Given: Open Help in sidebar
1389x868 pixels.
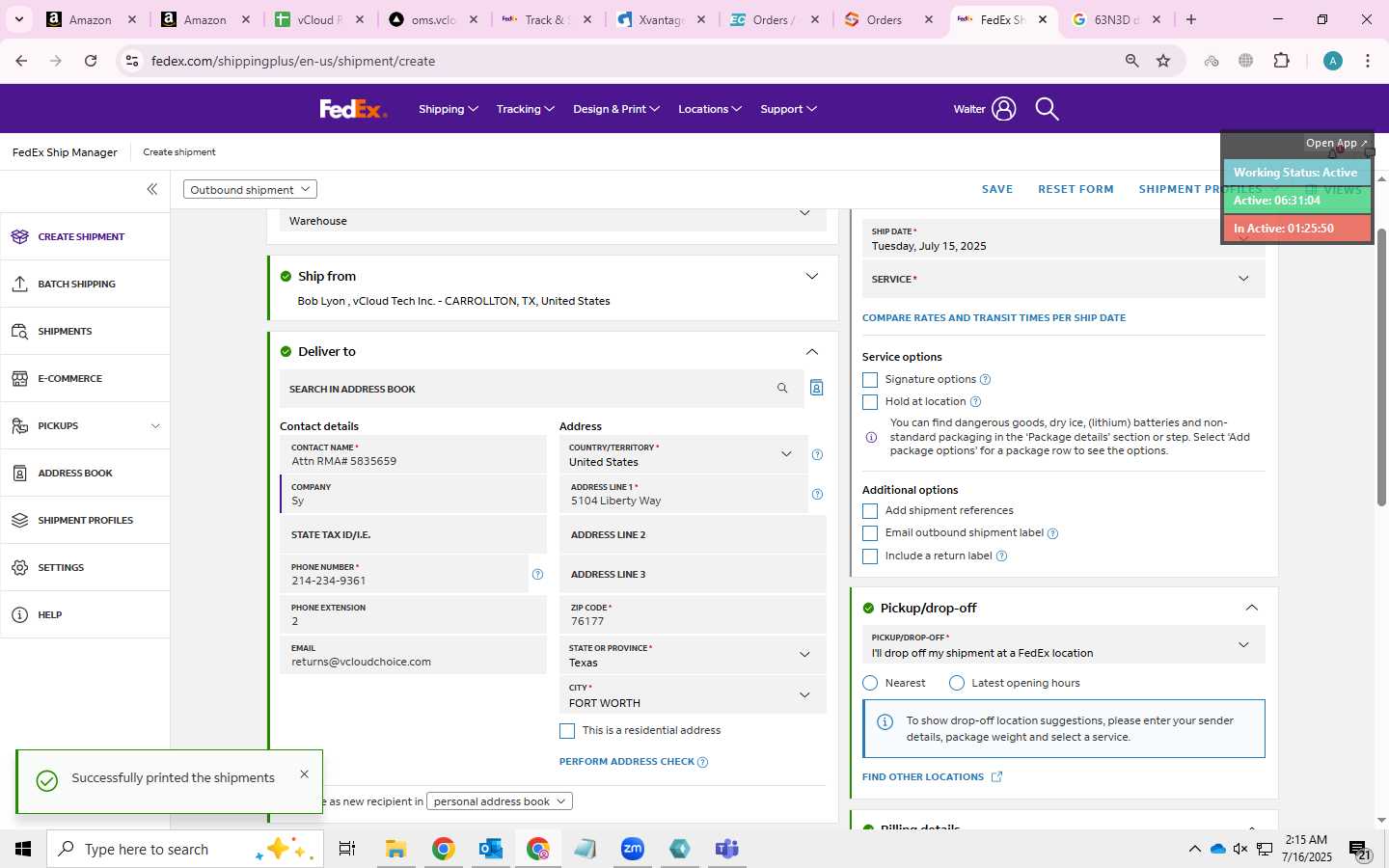Looking at the screenshot, I should (85, 614).
